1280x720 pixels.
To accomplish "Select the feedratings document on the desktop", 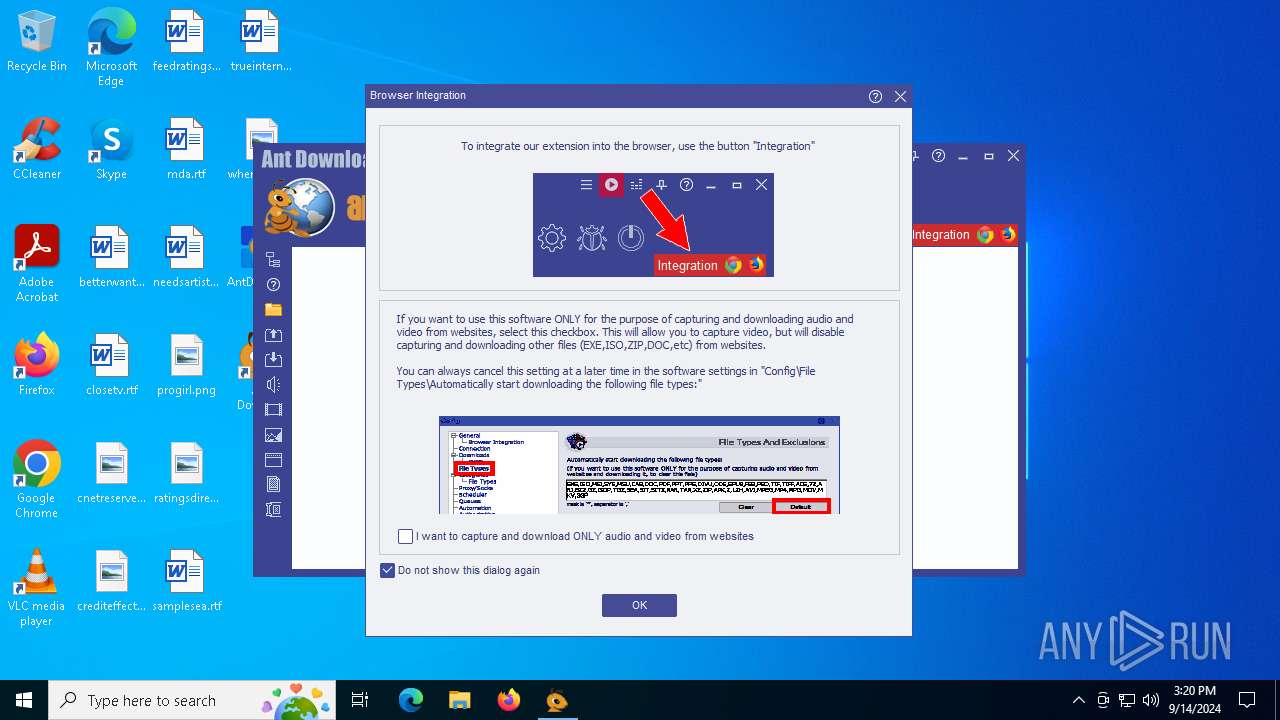I will tap(186, 42).
